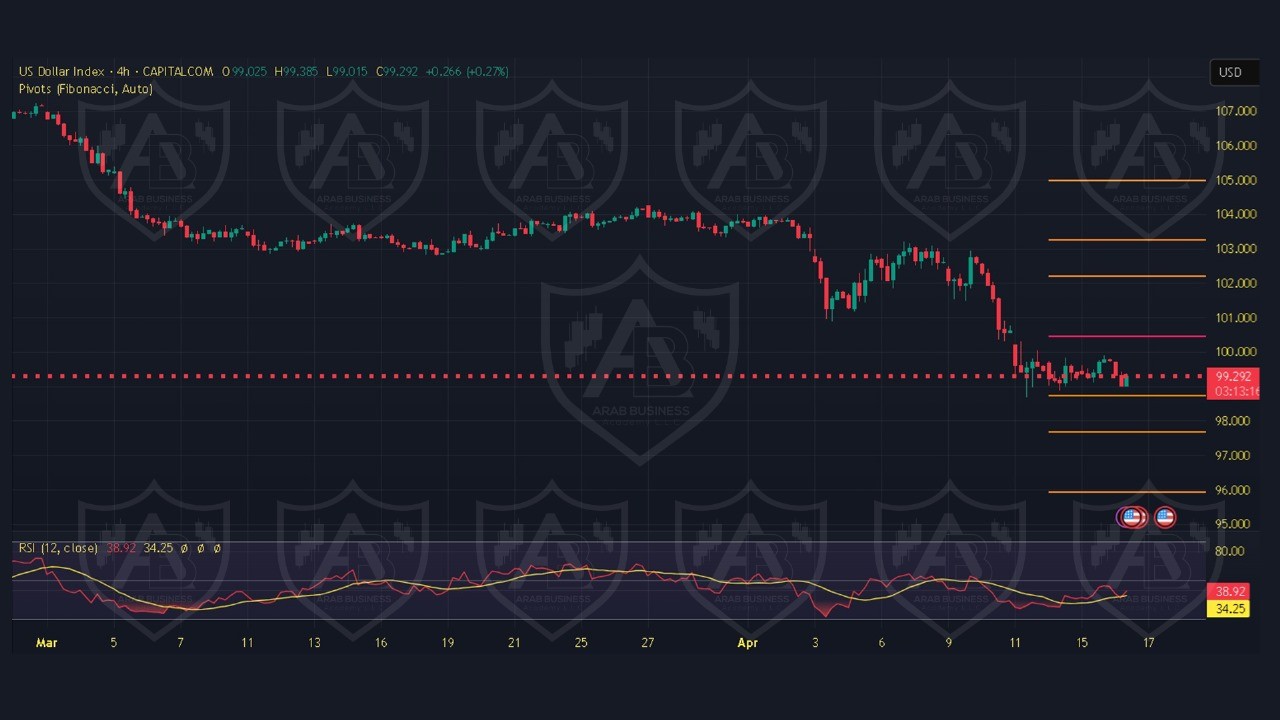Click the 96.000 price axis label
Screen dimensions: 1280x720
1234,490
